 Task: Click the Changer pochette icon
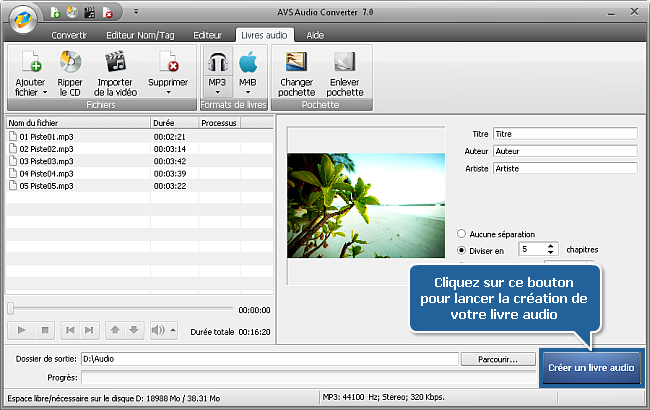tap(296, 64)
